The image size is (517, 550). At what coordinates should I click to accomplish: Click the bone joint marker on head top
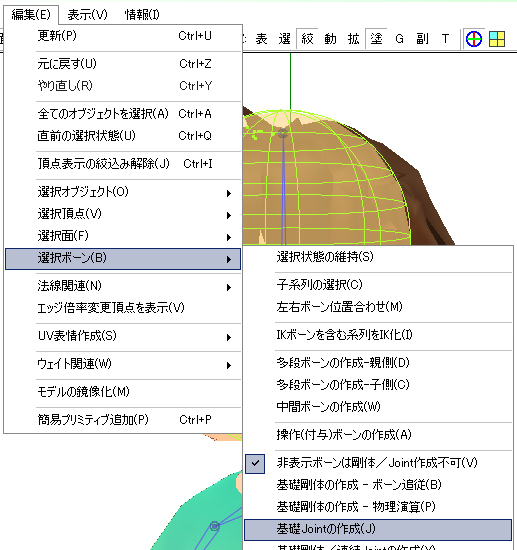coord(283,133)
